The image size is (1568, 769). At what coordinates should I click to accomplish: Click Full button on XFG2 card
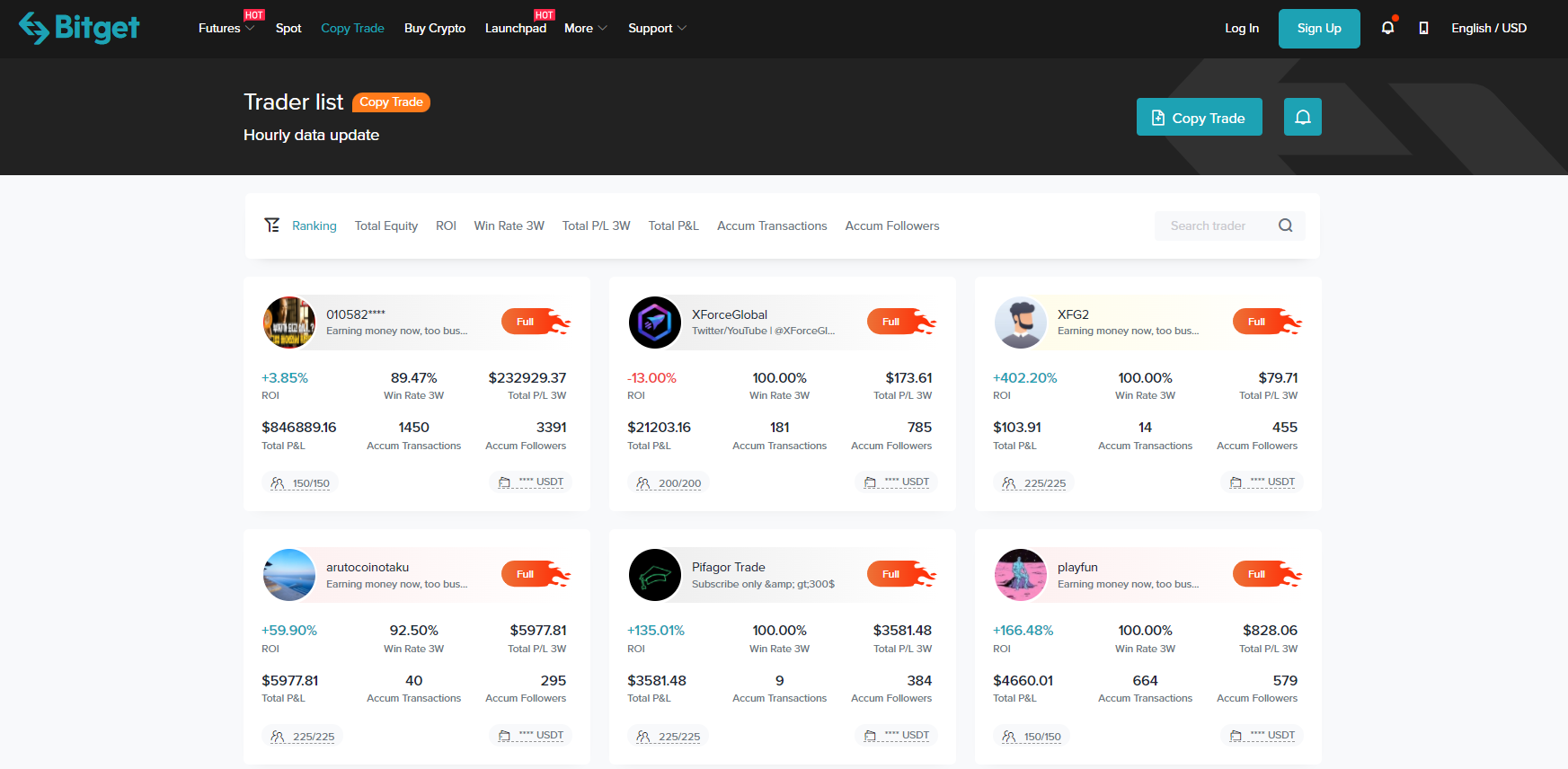(x=1267, y=322)
